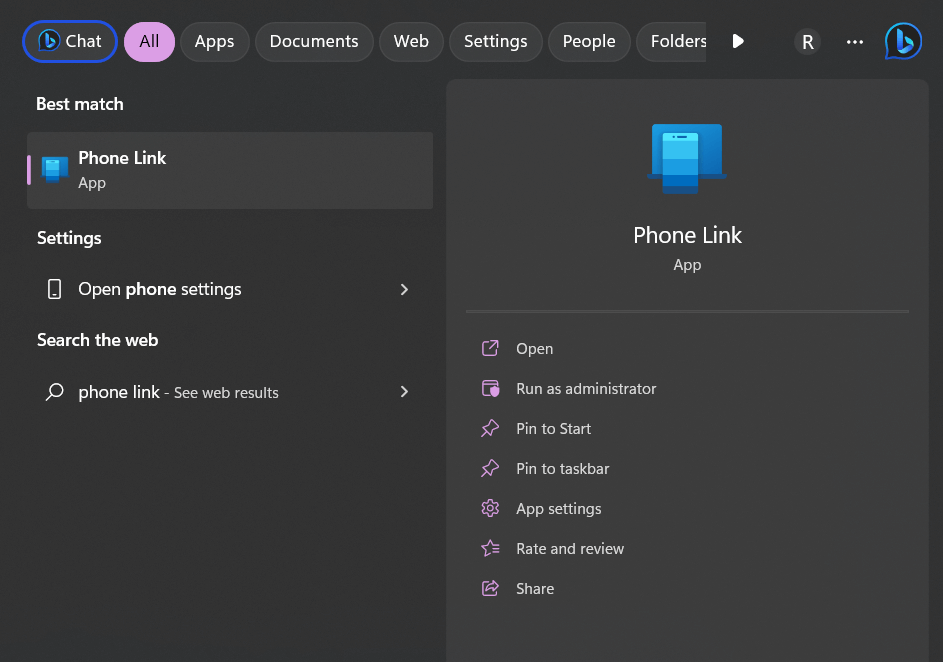Select phone link web results entry
This screenshot has width=943, height=662.
click(x=230, y=392)
